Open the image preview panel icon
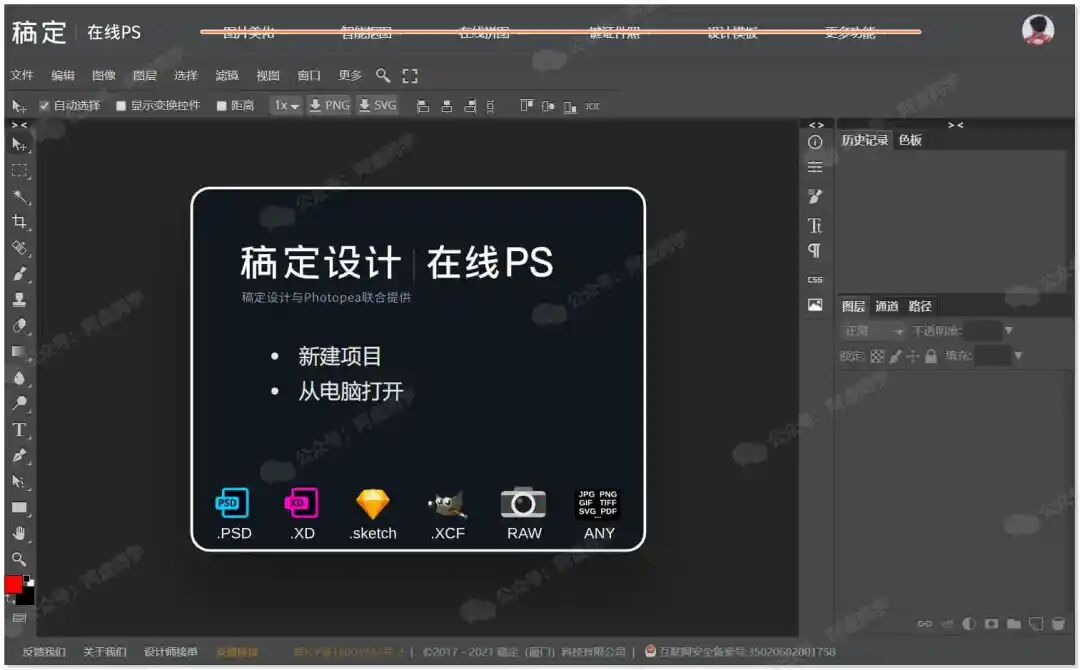Image resolution: width=1080 pixels, height=670 pixels. coord(815,304)
